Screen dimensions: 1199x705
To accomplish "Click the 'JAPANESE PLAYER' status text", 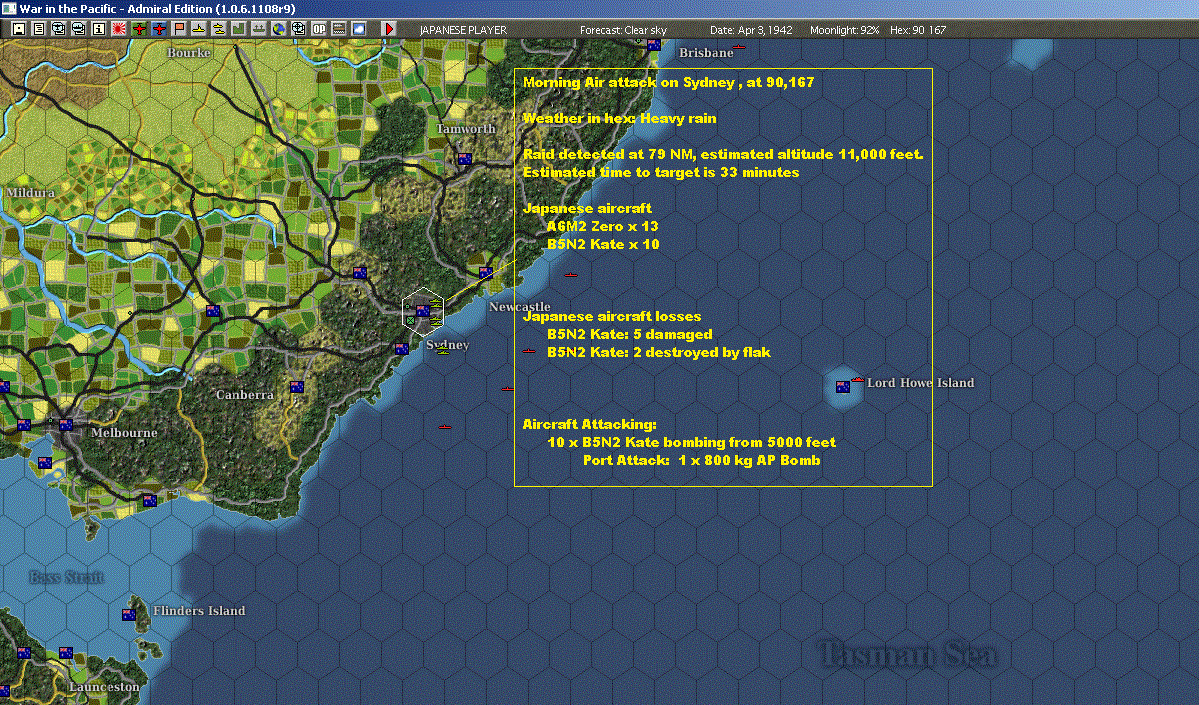I will 463,30.
